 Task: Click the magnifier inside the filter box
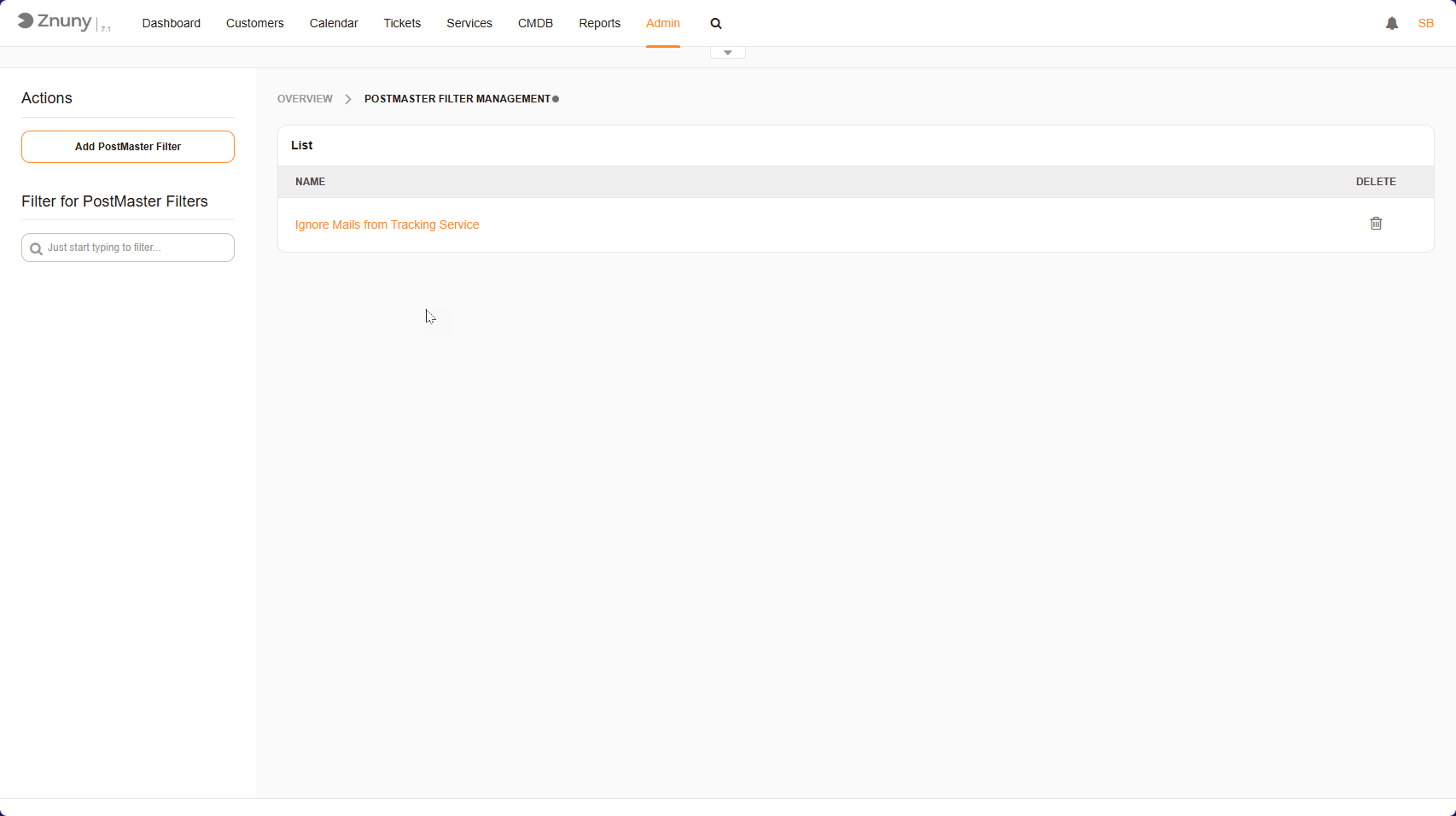click(x=36, y=248)
